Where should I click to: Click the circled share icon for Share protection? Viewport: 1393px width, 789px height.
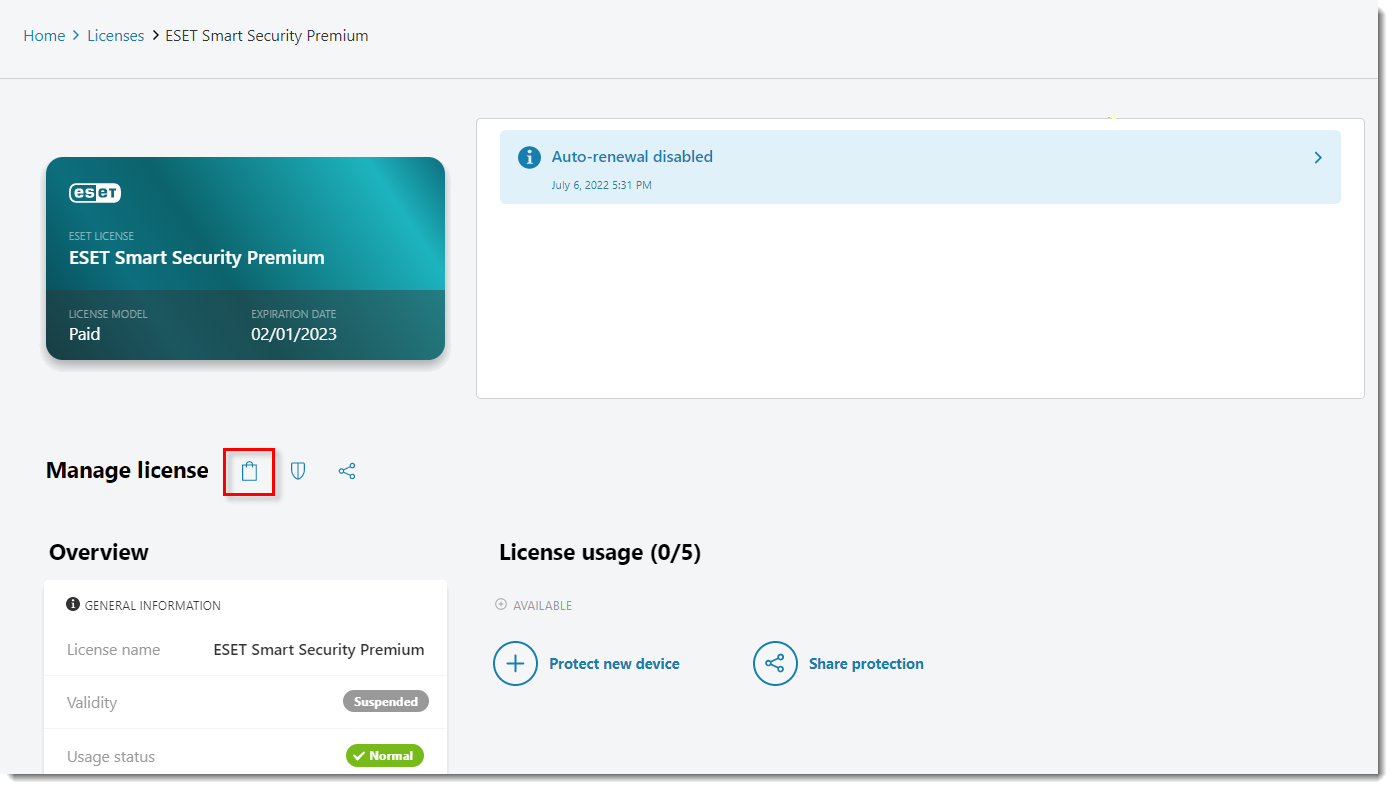(775, 664)
